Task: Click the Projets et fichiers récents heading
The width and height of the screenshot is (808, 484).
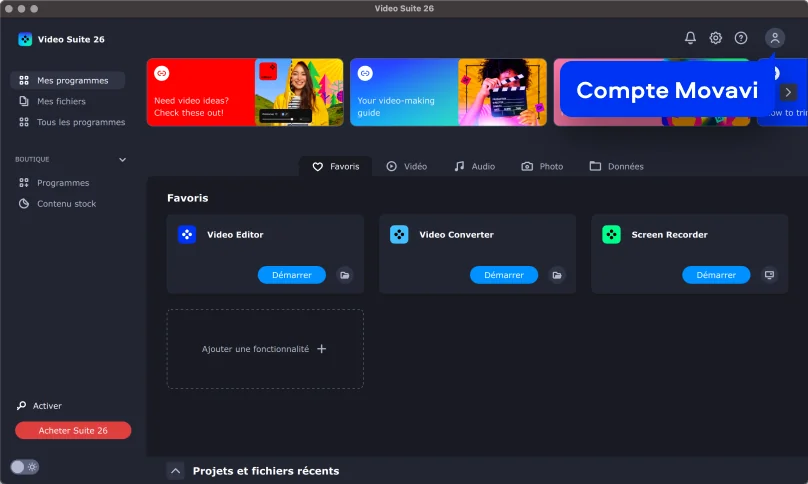Action: coord(266,471)
